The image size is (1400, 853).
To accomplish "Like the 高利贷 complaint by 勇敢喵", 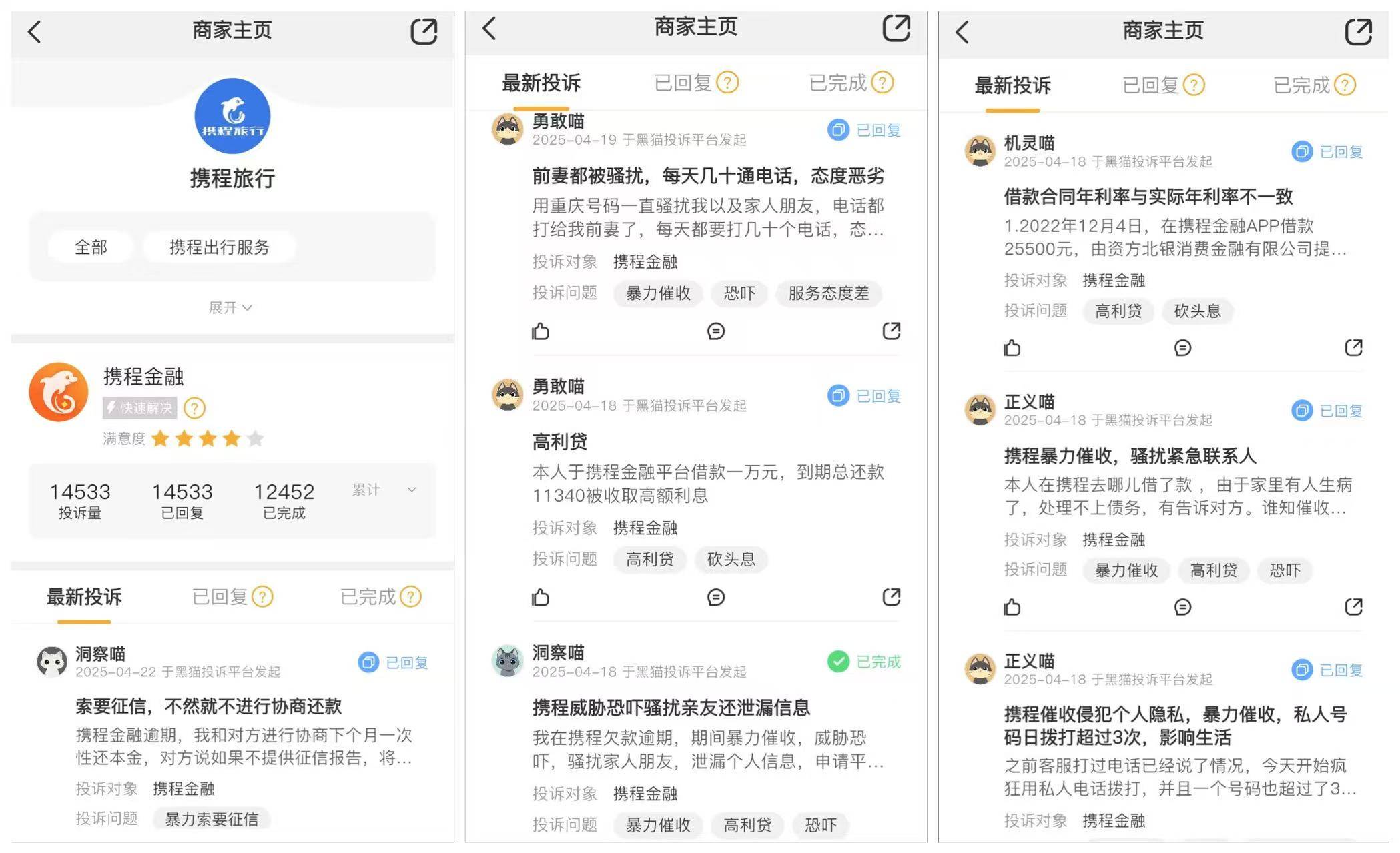I will (541, 597).
